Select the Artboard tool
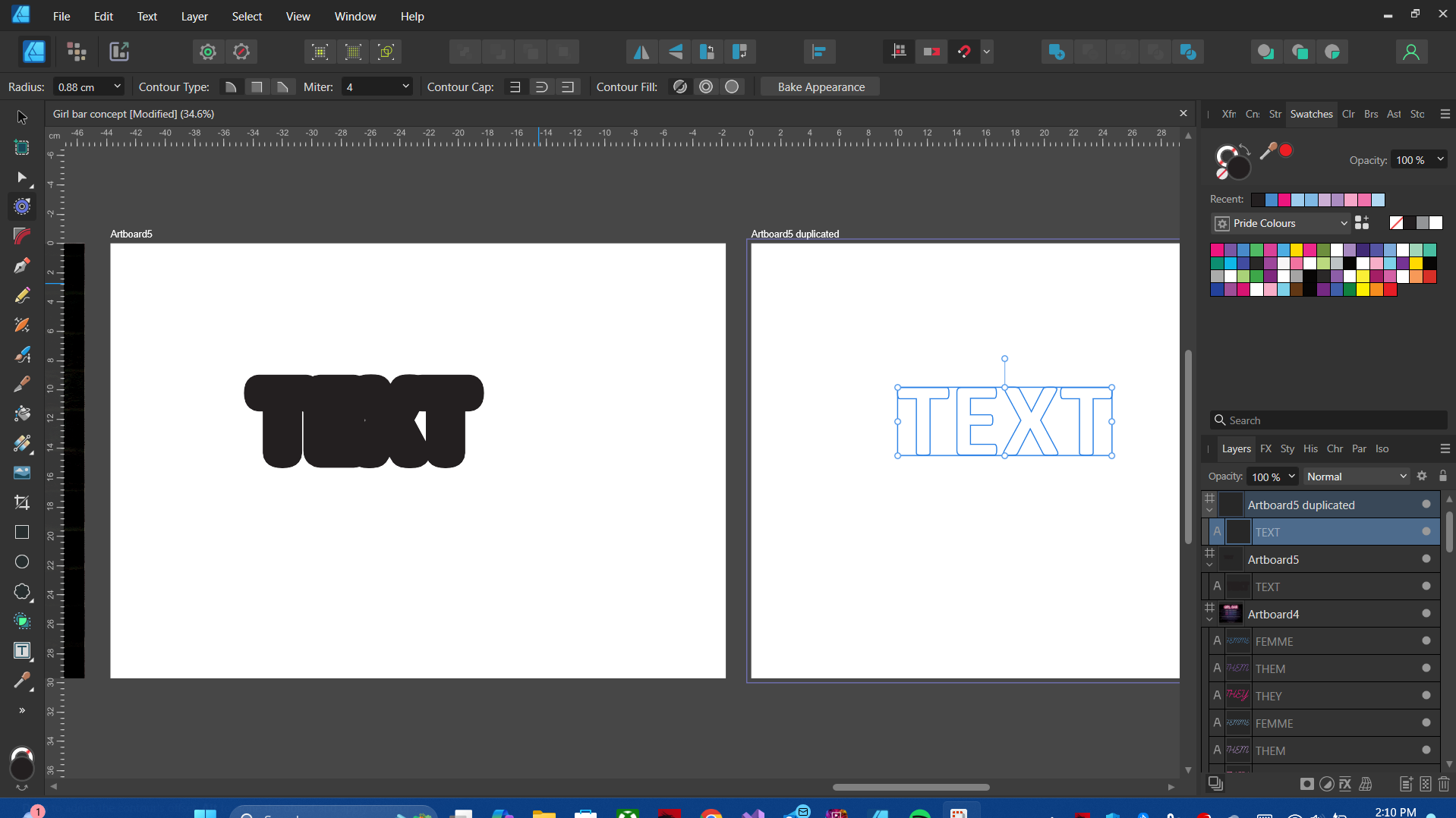Screen dimensions: 1456x818 click(22, 147)
